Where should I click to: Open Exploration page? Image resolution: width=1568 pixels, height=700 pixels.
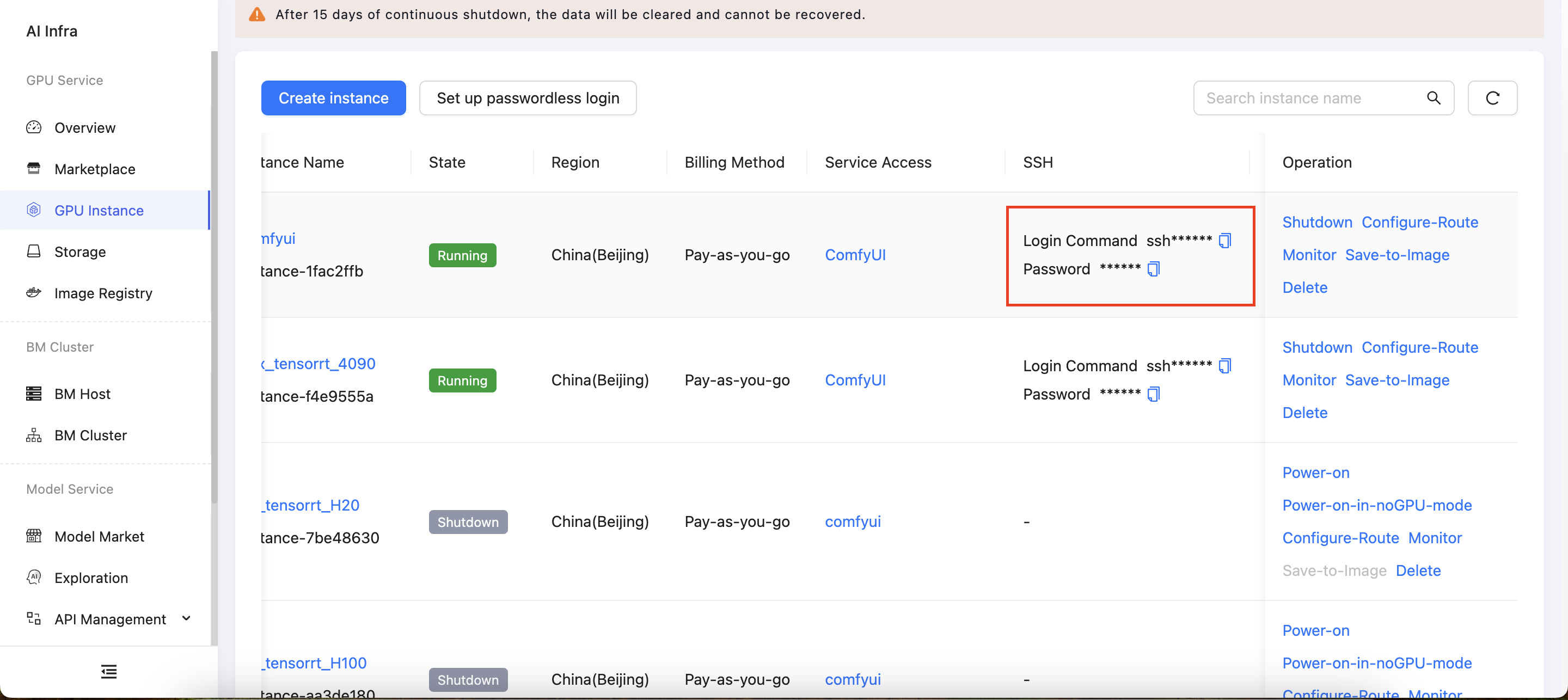(x=91, y=578)
